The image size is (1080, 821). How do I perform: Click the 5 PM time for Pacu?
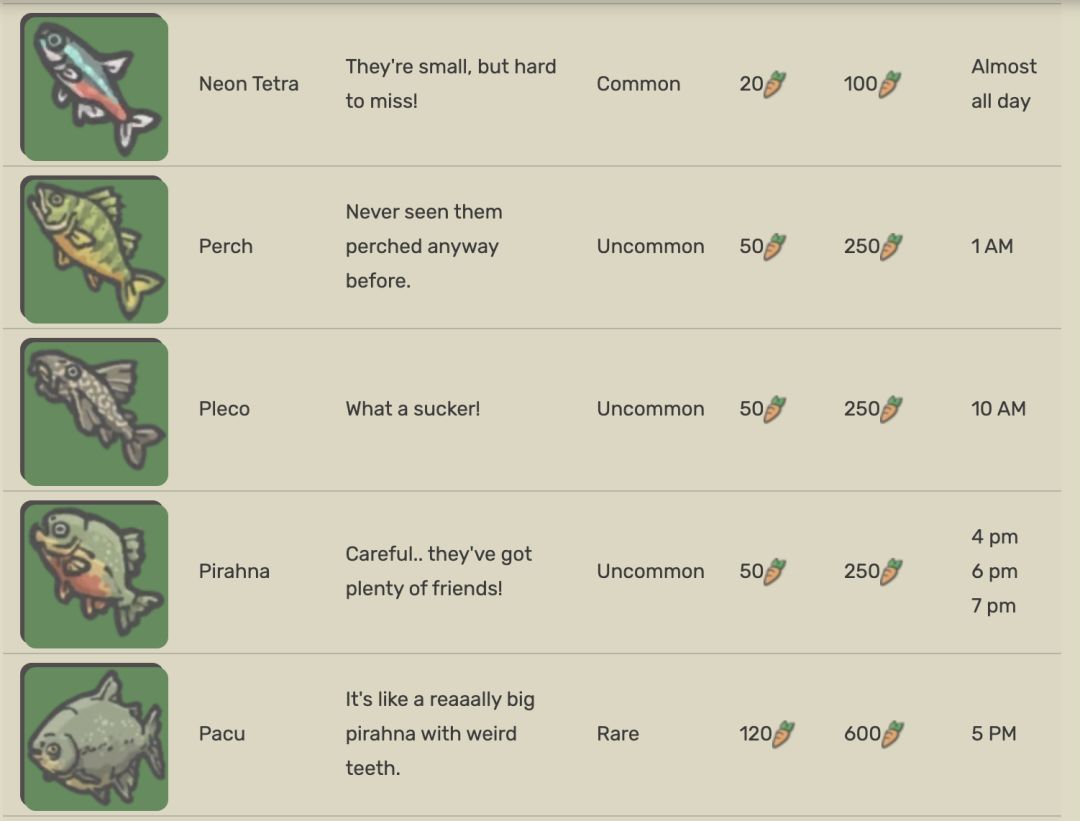tap(993, 734)
